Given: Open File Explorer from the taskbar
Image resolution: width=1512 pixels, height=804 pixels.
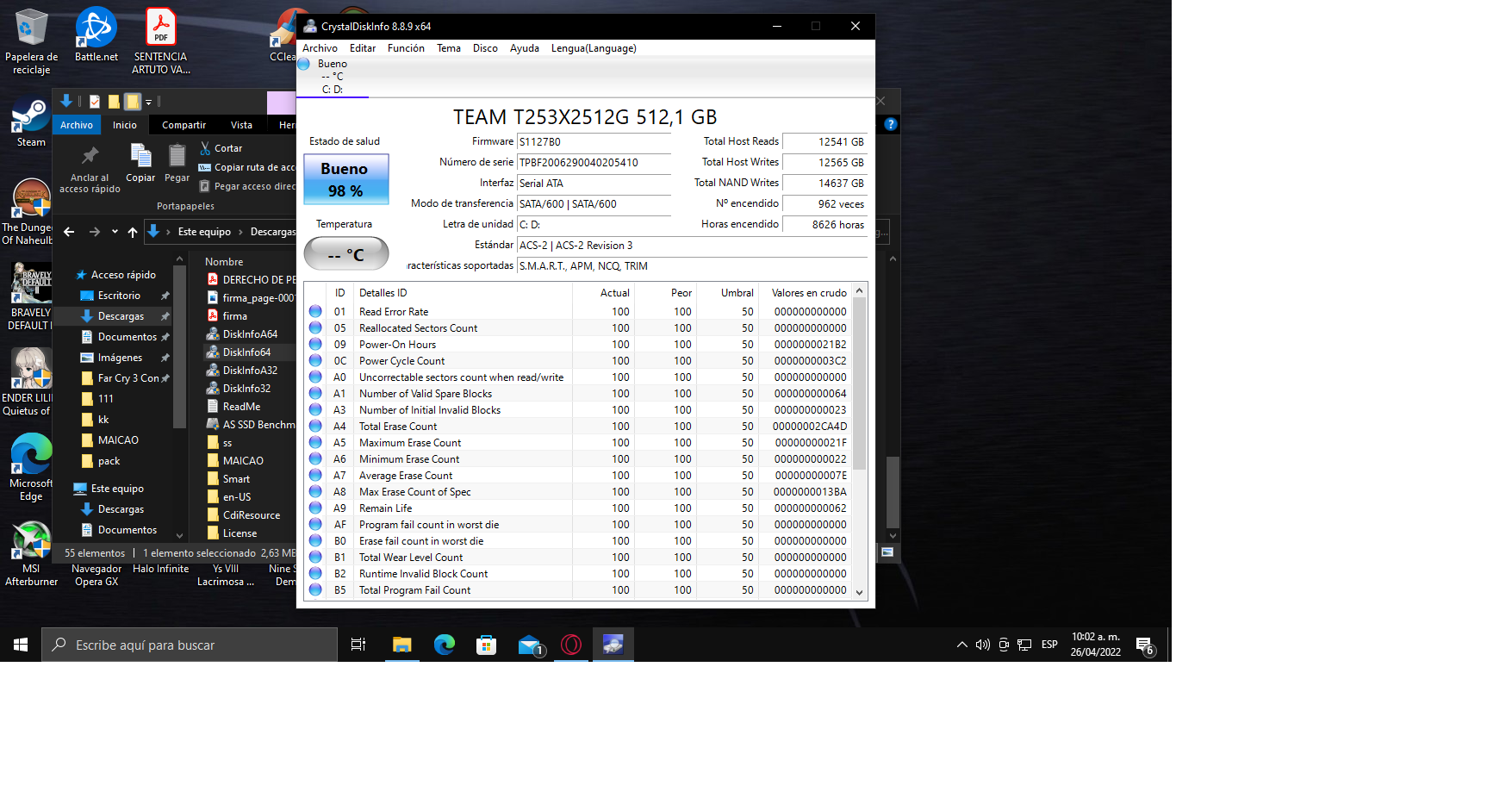Looking at the screenshot, I should (x=401, y=645).
